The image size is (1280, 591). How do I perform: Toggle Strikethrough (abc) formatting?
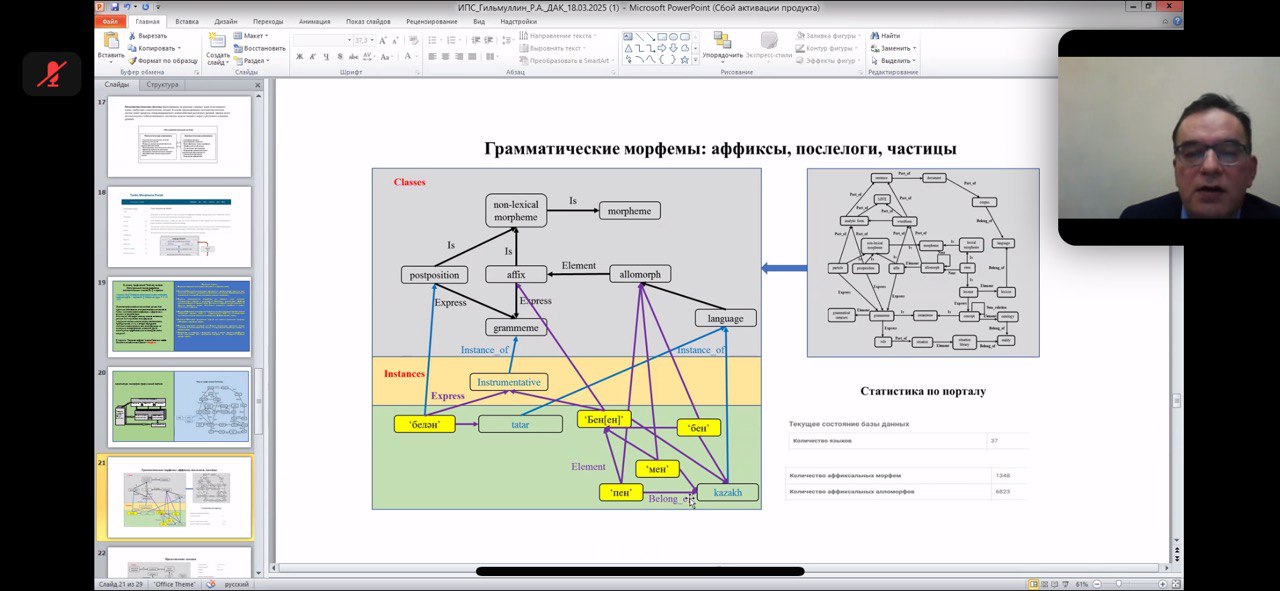pos(353,56)
